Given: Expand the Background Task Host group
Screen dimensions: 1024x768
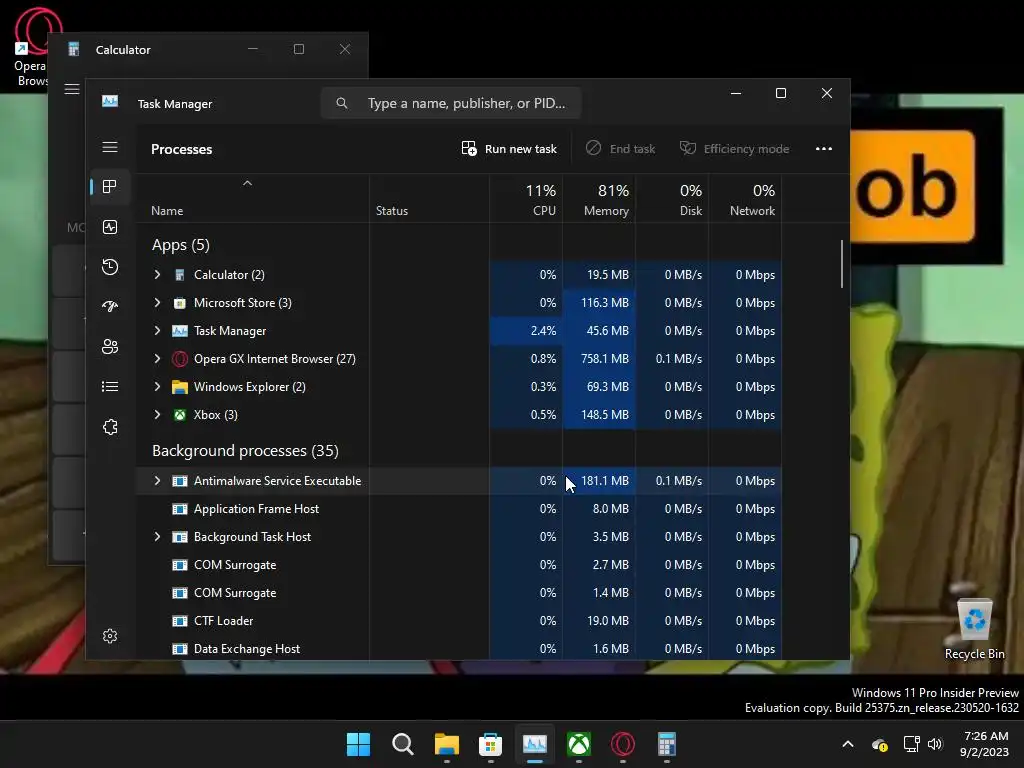Looking at the screenshot, I should (157, 537).
